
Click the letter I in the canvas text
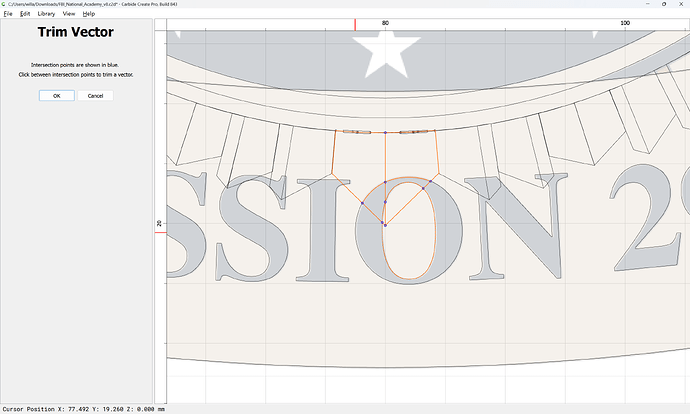pyautogui.click(x=323, y=230)
